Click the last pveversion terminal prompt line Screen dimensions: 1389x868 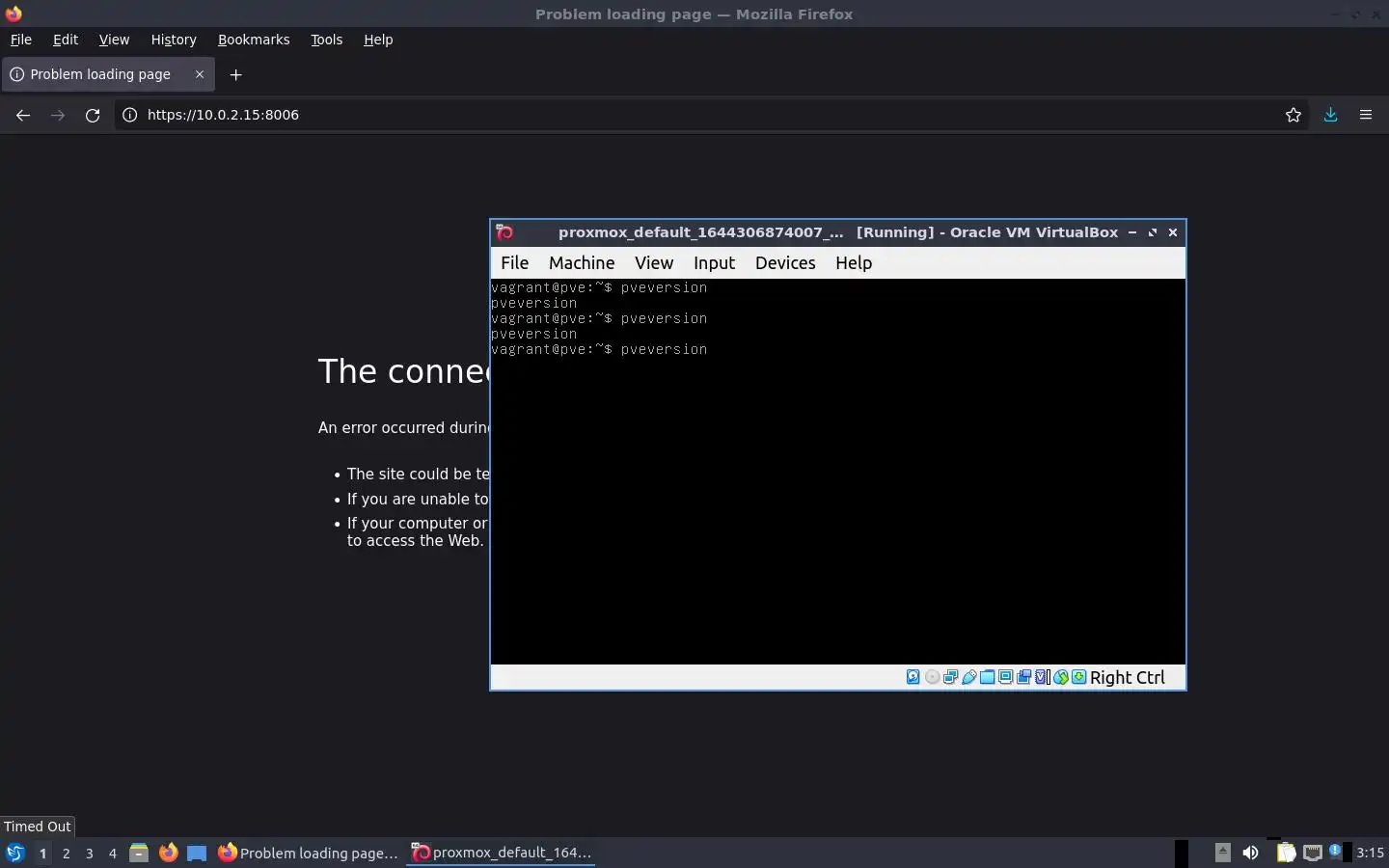[x=599, y=349]
